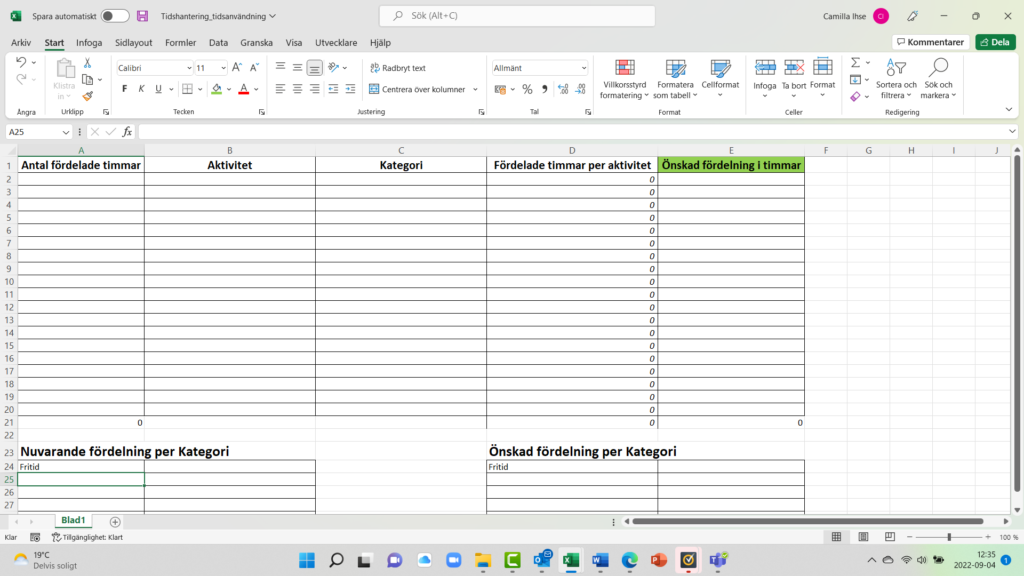Click the Dela share button

coord(995,42)
